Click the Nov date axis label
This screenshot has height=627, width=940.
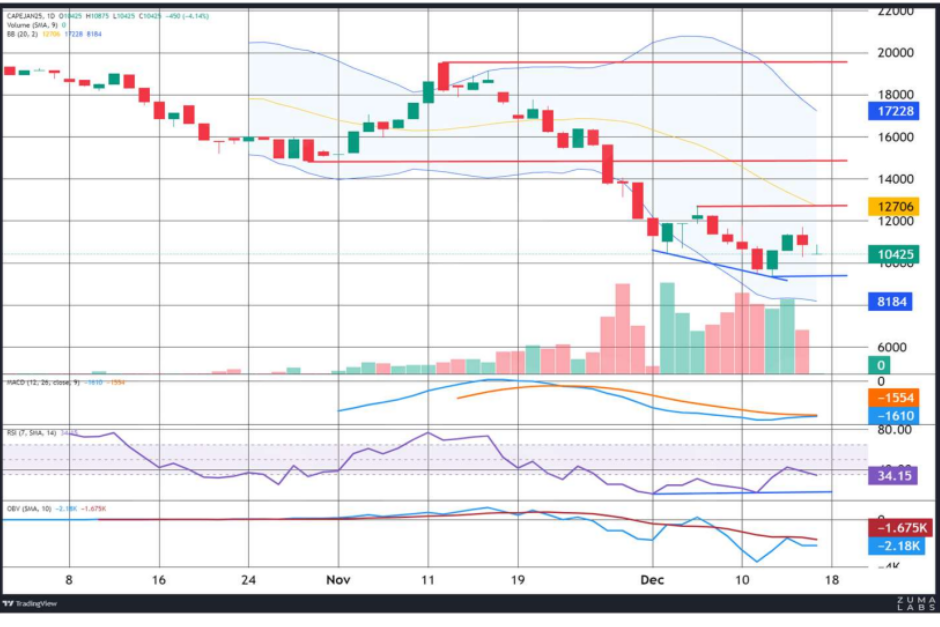click(338, 580)
